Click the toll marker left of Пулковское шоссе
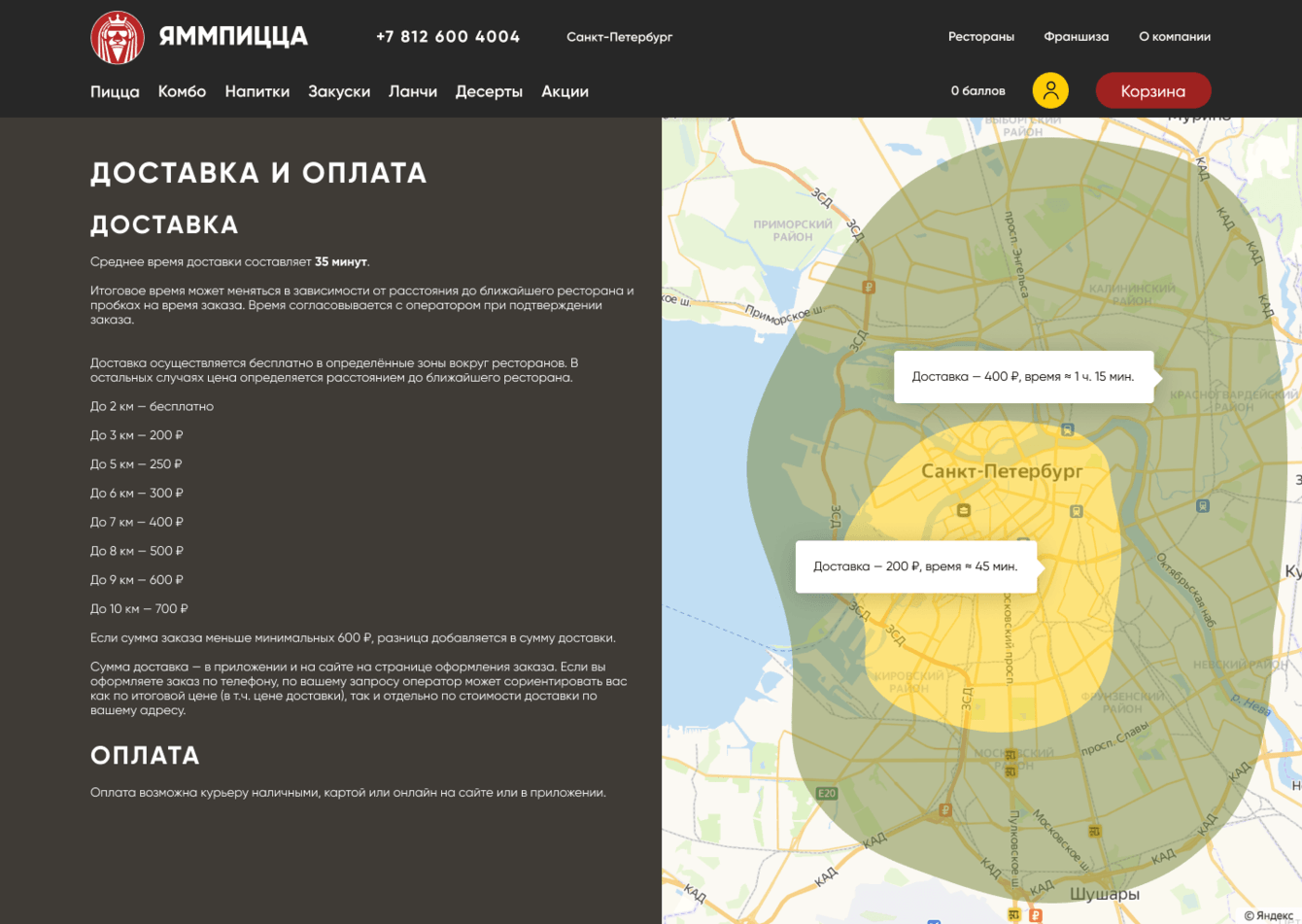This screenshot has width=1302, height=924. tap(945, 810)
